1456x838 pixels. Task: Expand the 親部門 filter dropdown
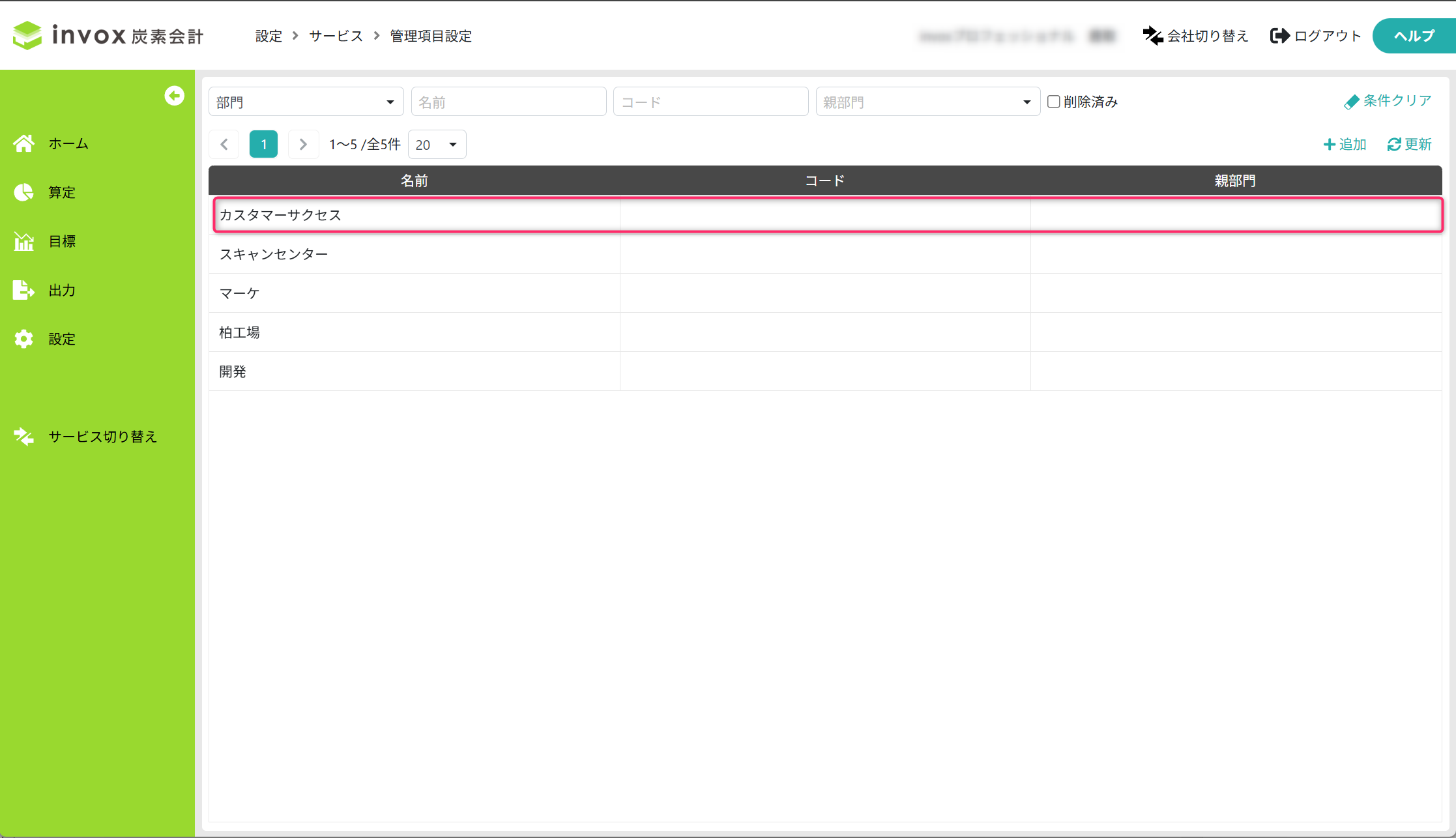tap(927, 102)
